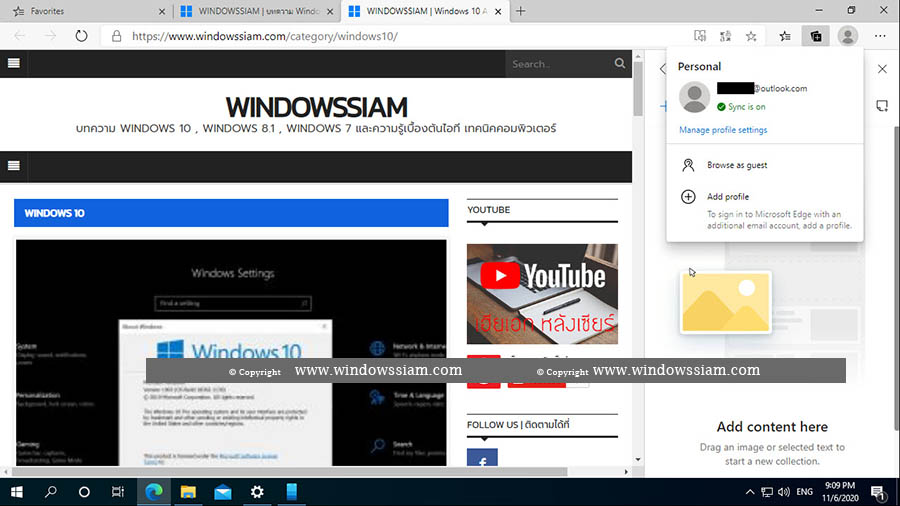Click Browse as guest person icon
This screenshot has height=506, width=900.
point(688,165)
